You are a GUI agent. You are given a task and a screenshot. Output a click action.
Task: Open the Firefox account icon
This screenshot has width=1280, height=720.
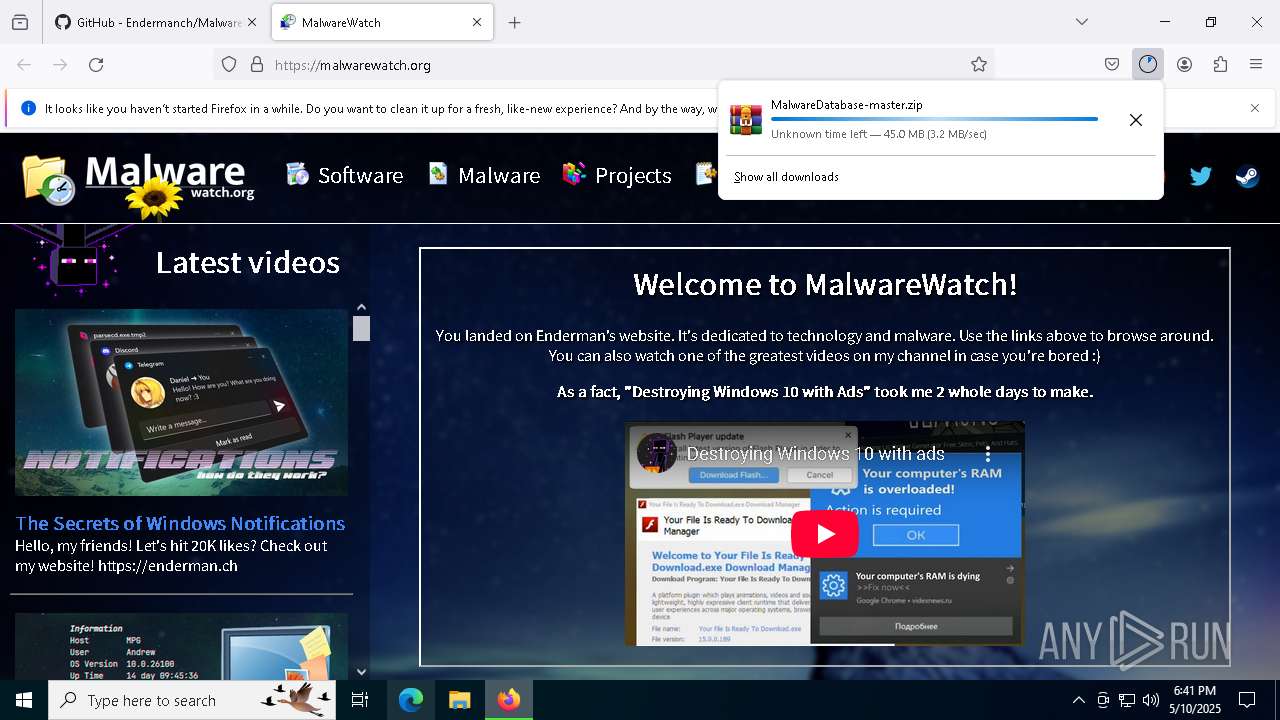pos(1184,65)
